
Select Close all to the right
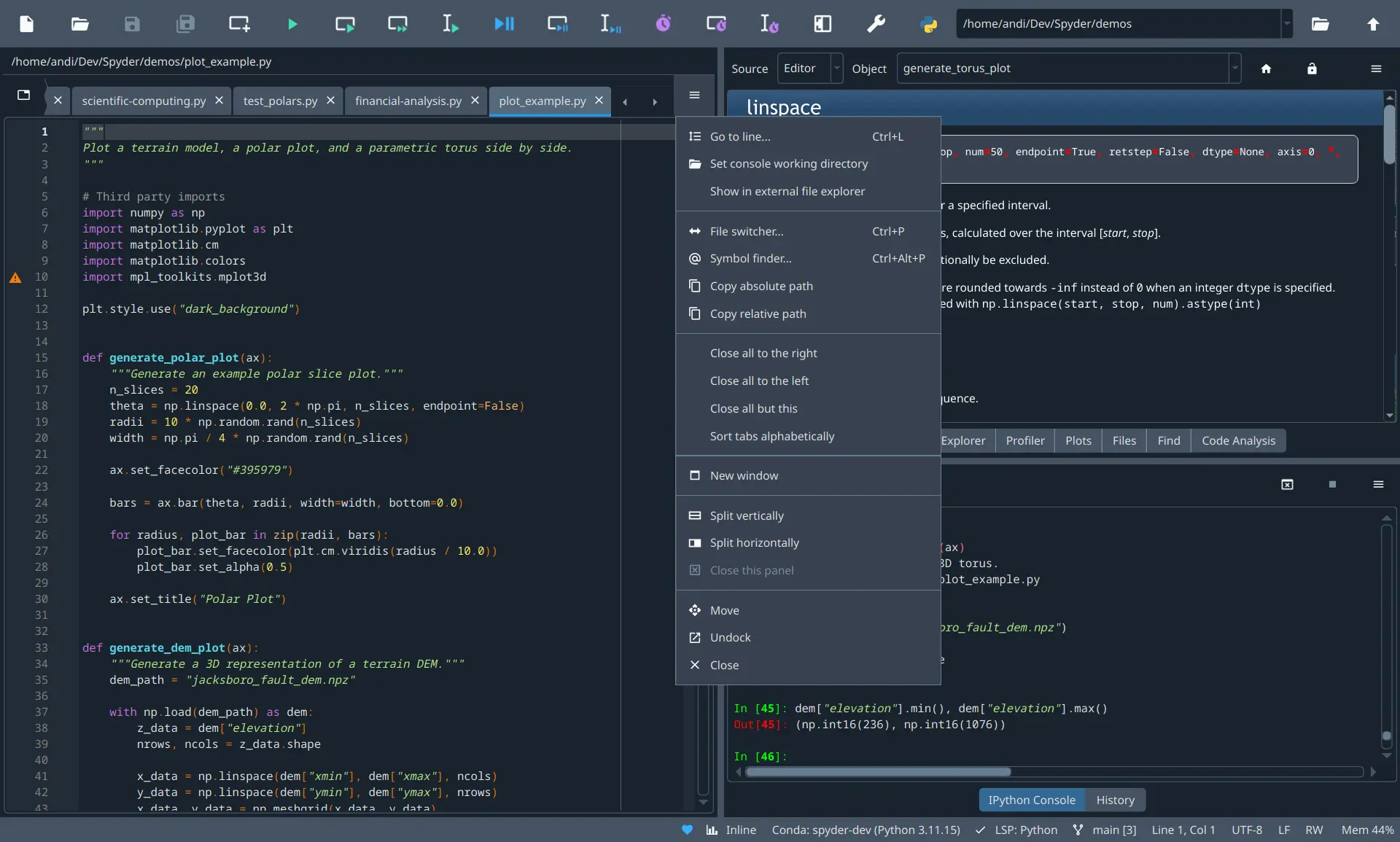point(808,353)
